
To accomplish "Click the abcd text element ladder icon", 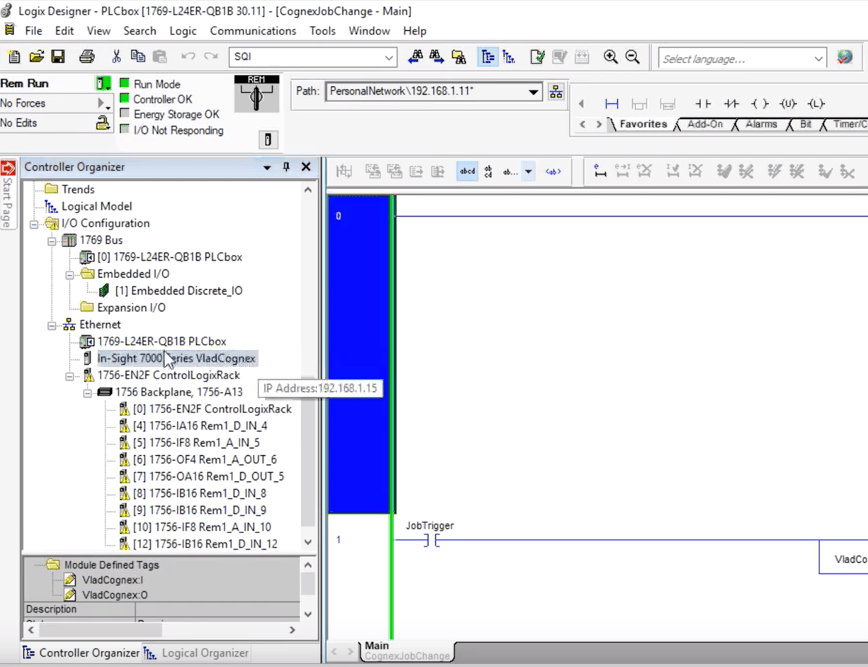I will coord(466,171).
